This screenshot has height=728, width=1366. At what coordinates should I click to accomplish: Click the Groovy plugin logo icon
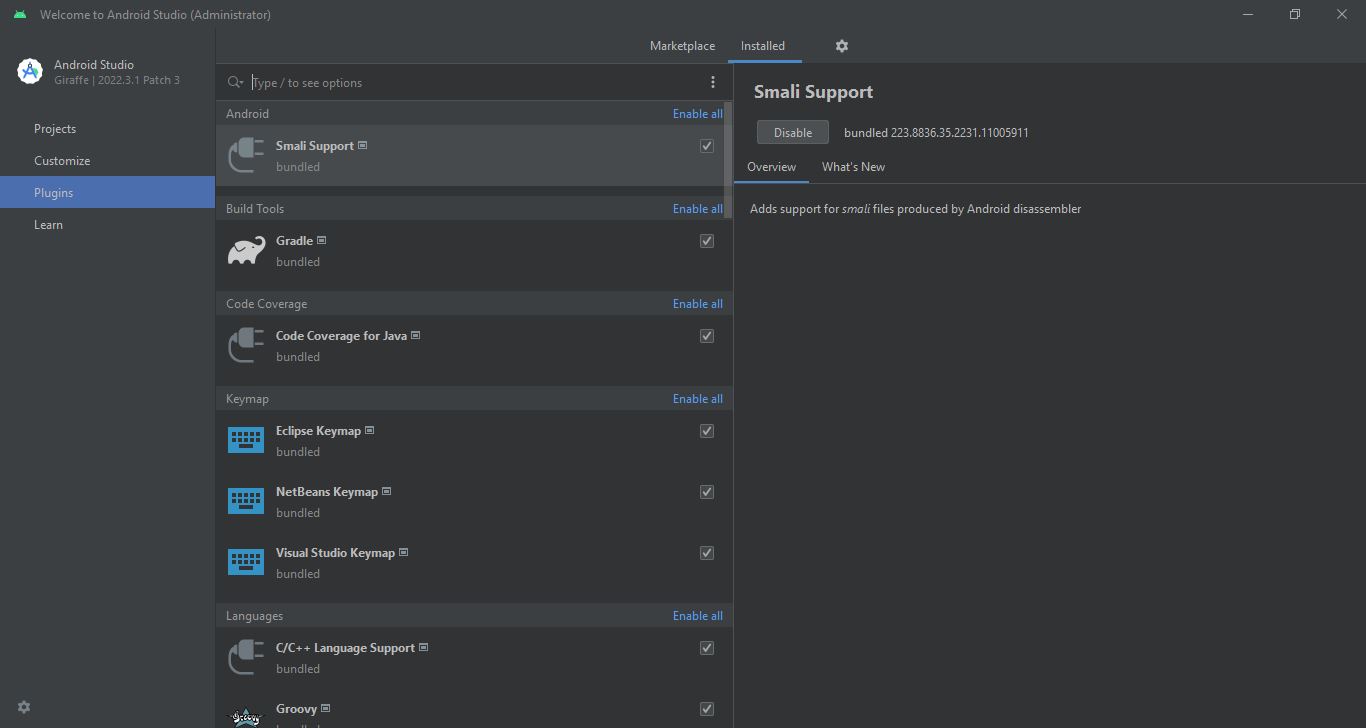pyautogui.click(x=246, y=716)
